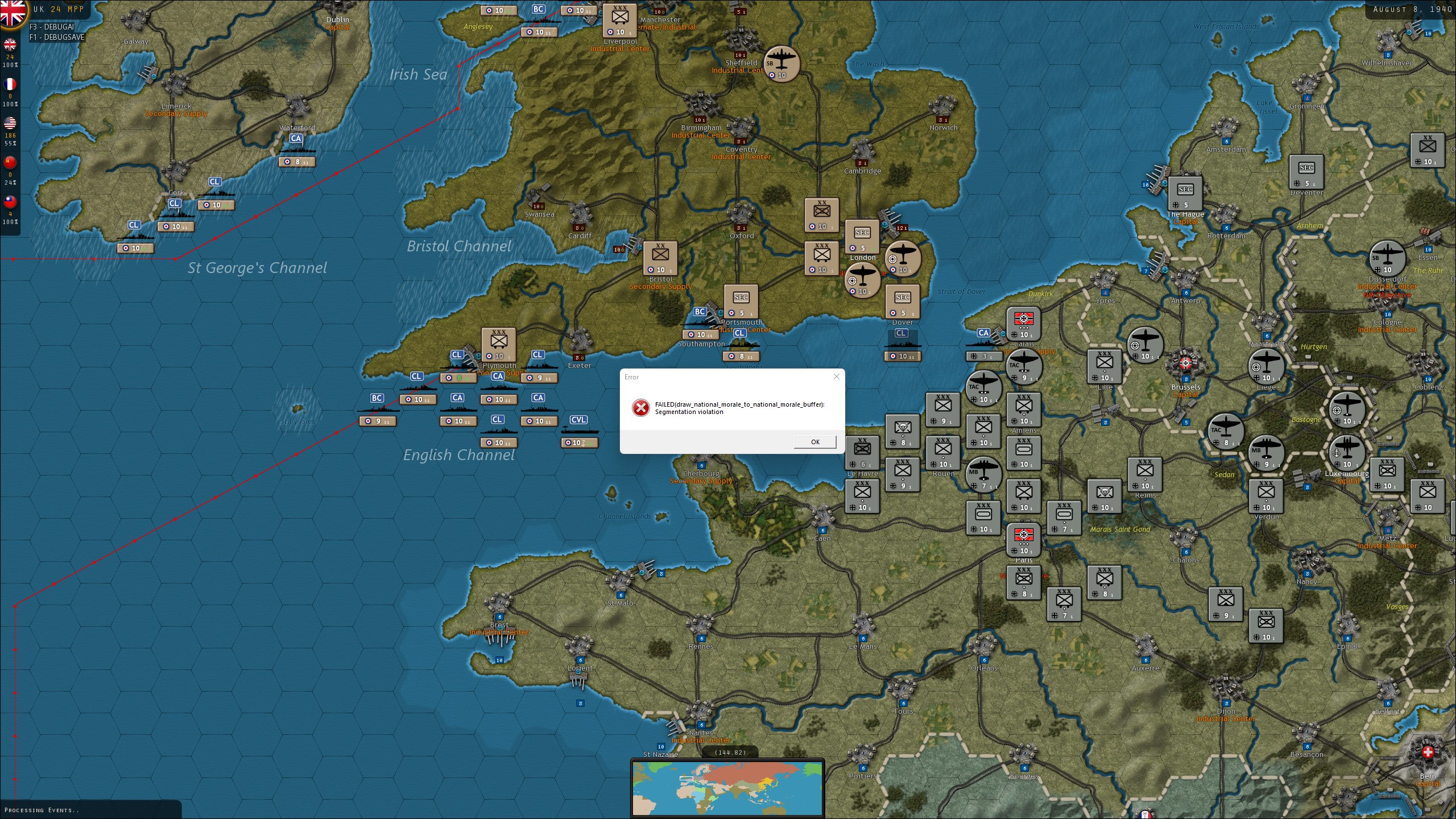
Task: Click the Cherbourg Secondary Supply label
Action: [701, 481]
